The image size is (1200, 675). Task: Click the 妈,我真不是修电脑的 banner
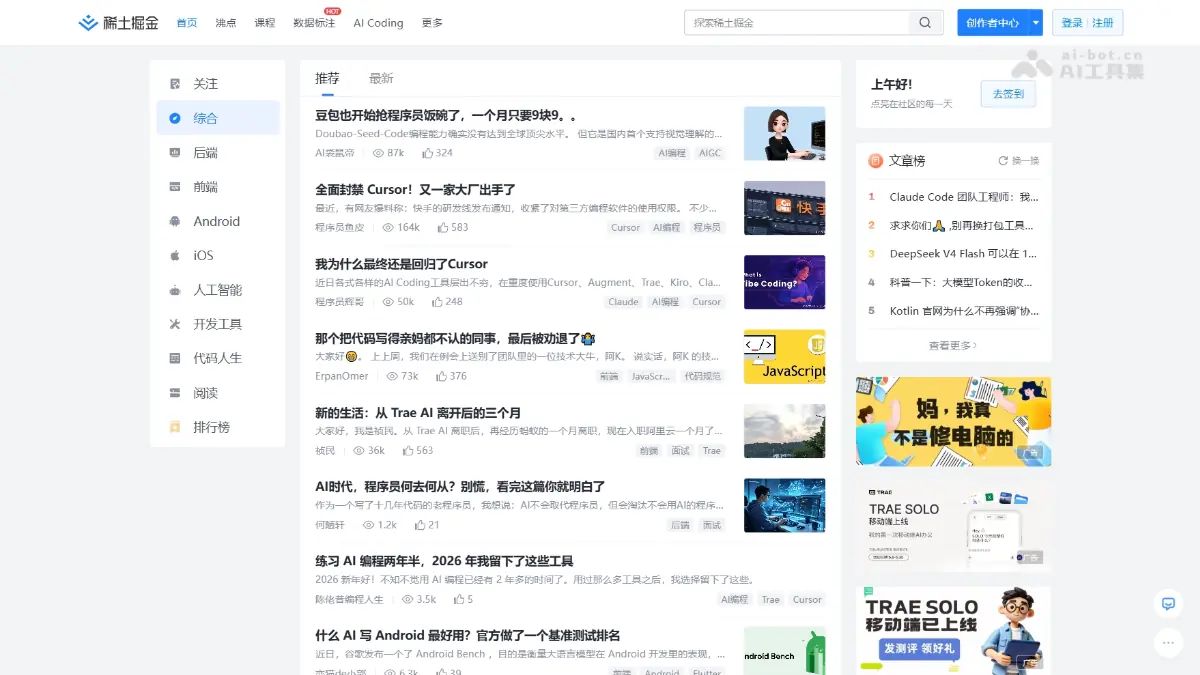953,421
